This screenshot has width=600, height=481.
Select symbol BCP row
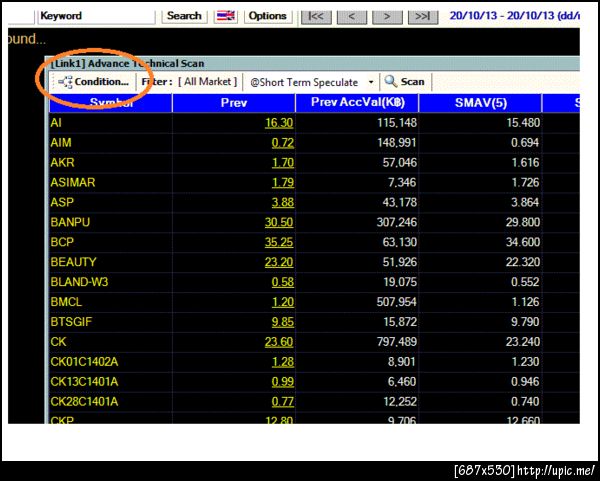pyautogui.click(x=62, y=242)
